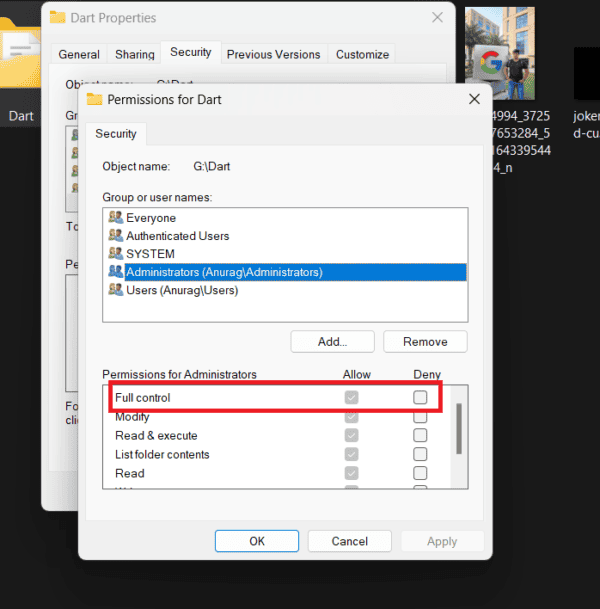The width and height of the screenshot is (600, 609).
Task: Toggle Allow for Read & execute
Action: (351, 435)
